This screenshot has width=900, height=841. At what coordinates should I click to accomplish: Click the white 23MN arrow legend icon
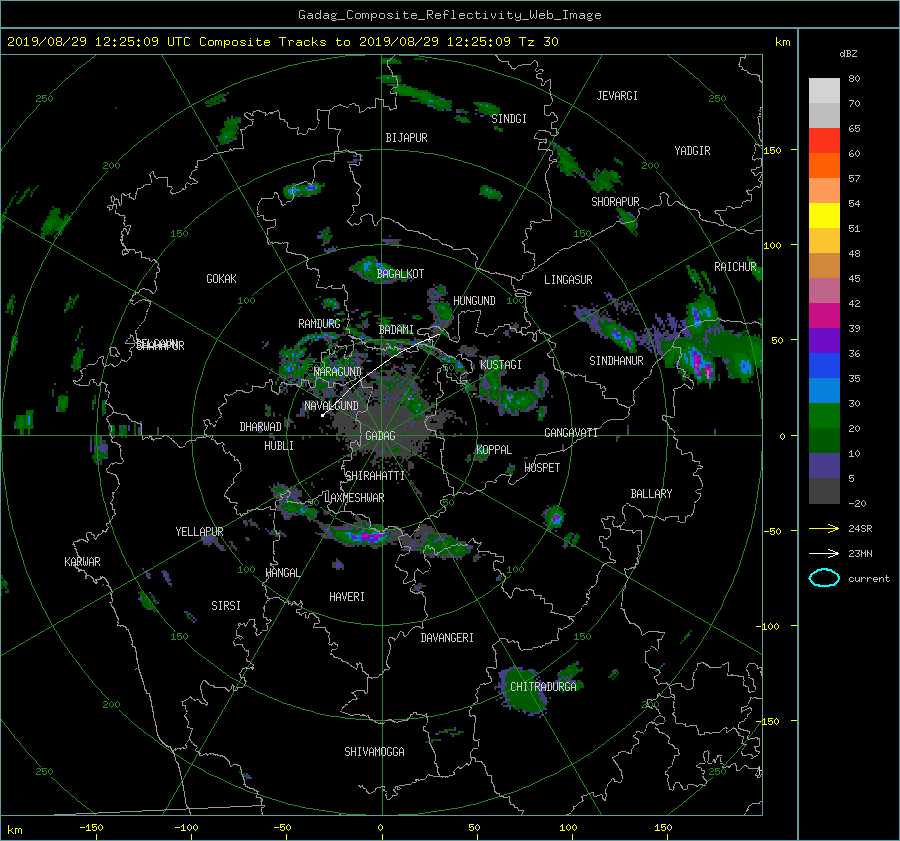[824, 553]
